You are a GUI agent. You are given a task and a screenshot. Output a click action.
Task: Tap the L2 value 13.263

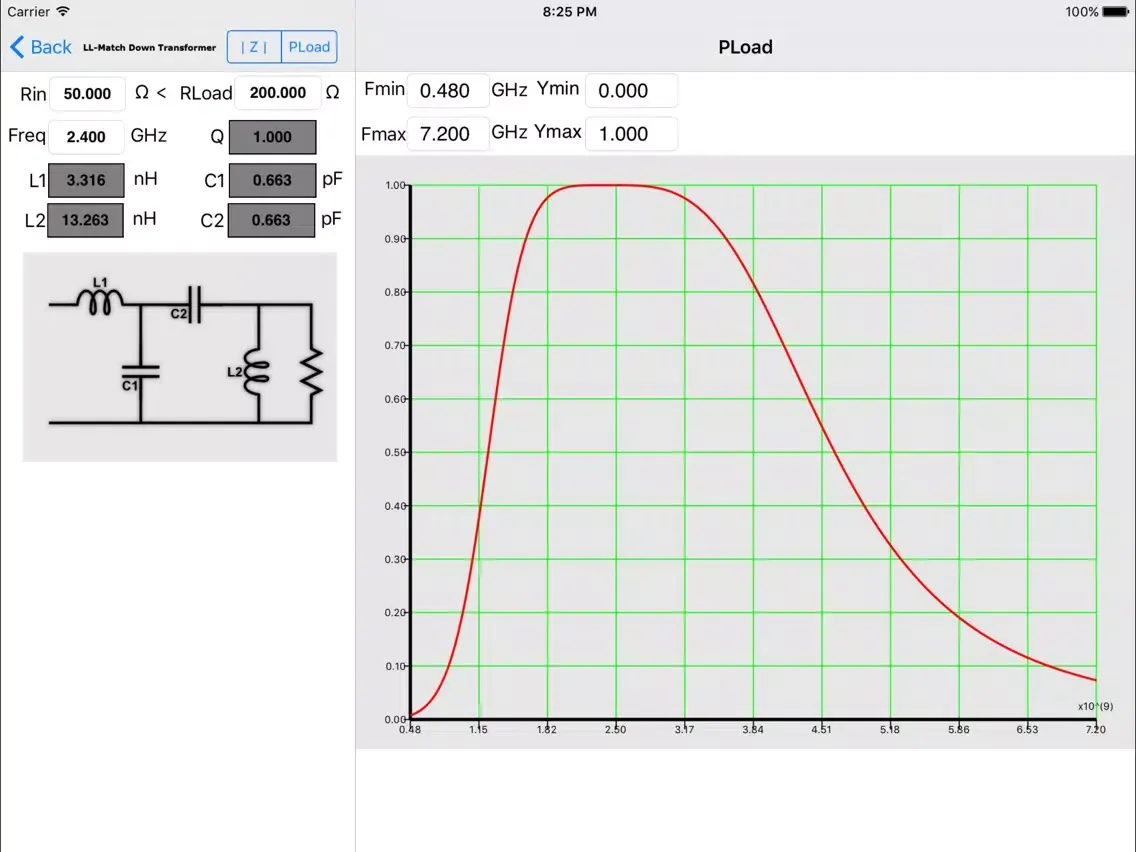tap(85, 220)
